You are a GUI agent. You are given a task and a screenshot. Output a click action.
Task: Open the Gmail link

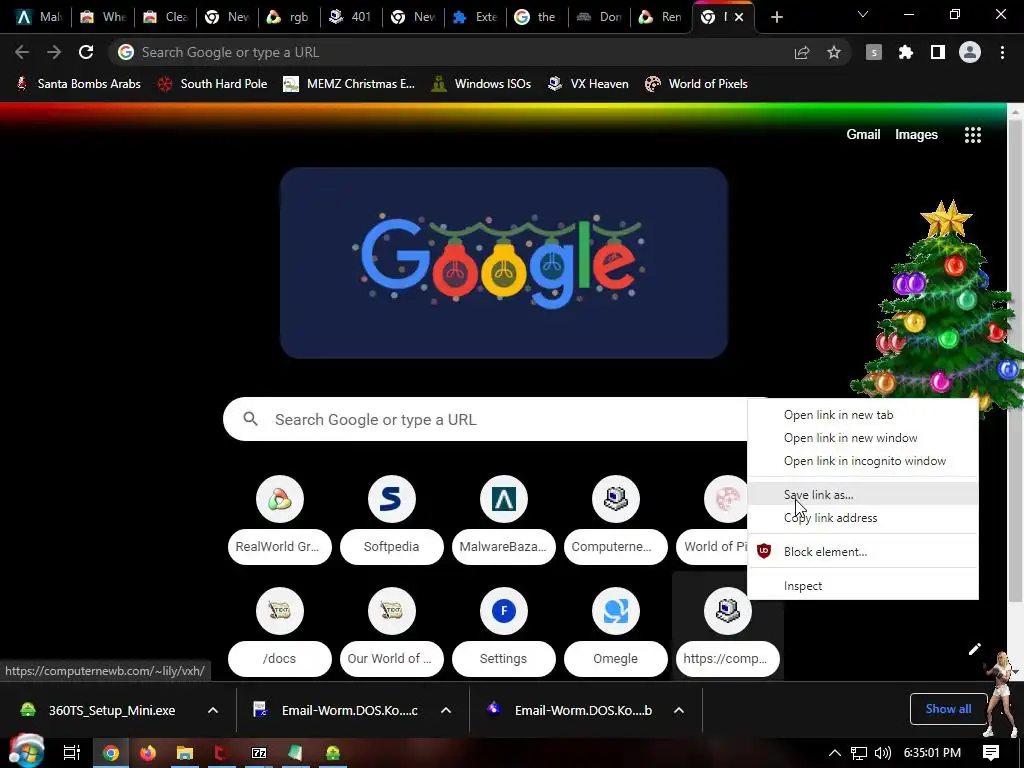[863, 135]
